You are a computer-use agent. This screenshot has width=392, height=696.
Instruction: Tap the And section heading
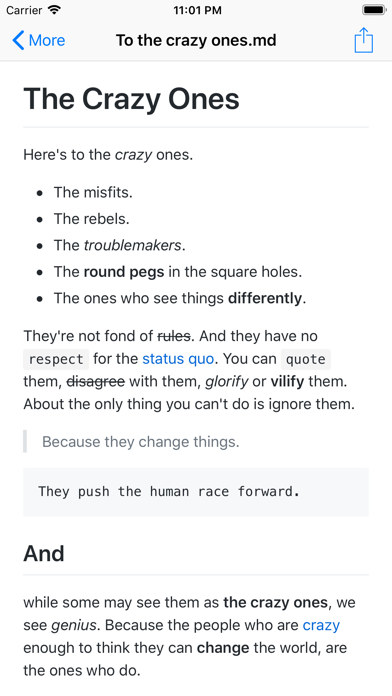coord(44,554)
